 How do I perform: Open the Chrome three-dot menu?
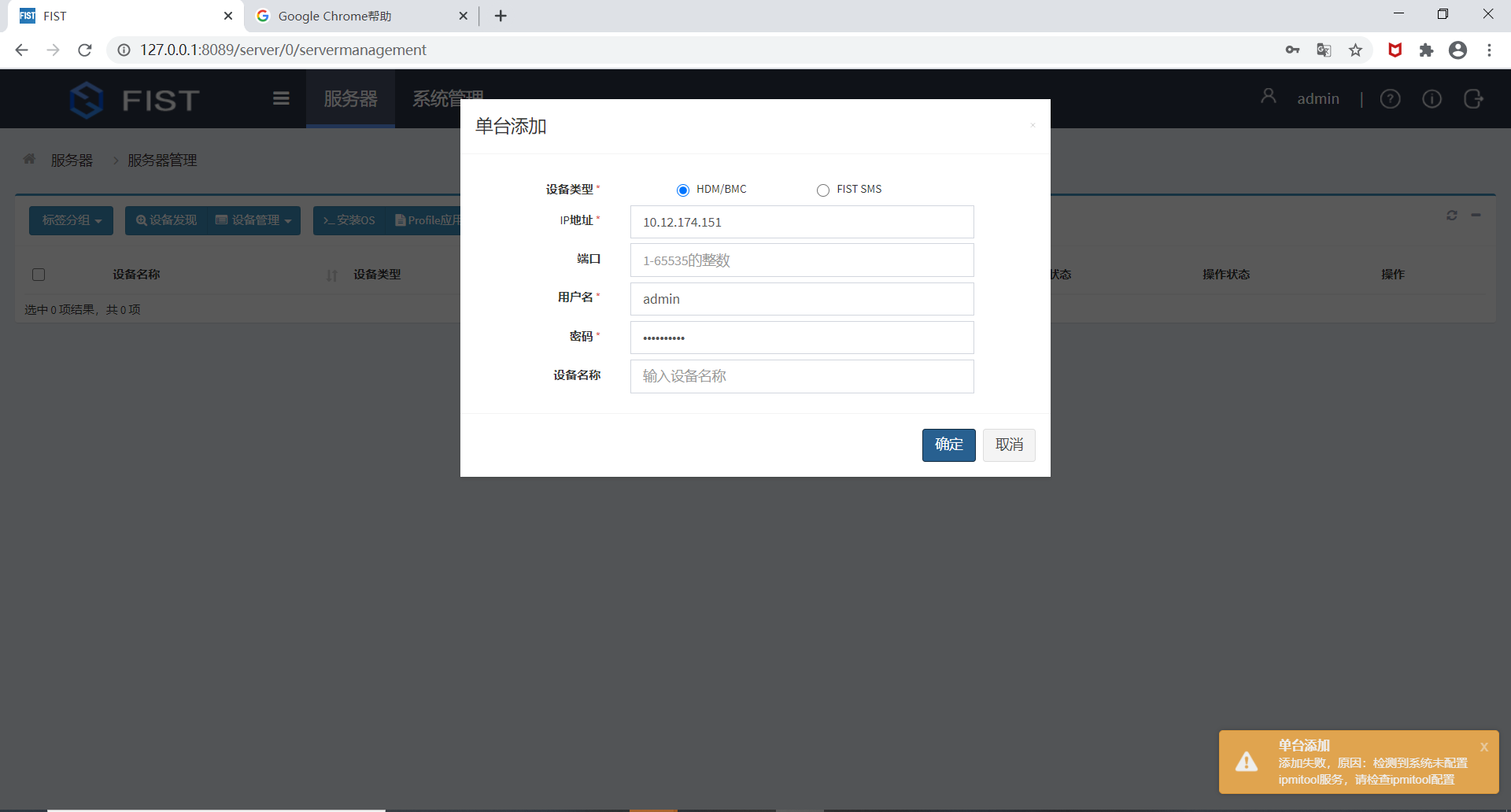1489,50
